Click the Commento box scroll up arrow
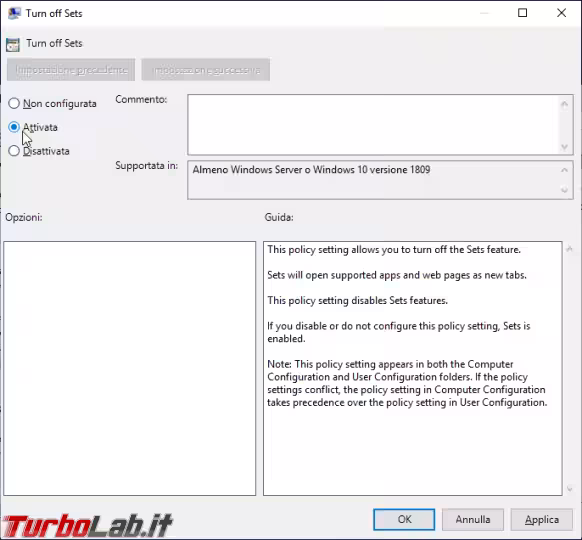This screenshot has height=540, width=582. (x=564, y=104)
